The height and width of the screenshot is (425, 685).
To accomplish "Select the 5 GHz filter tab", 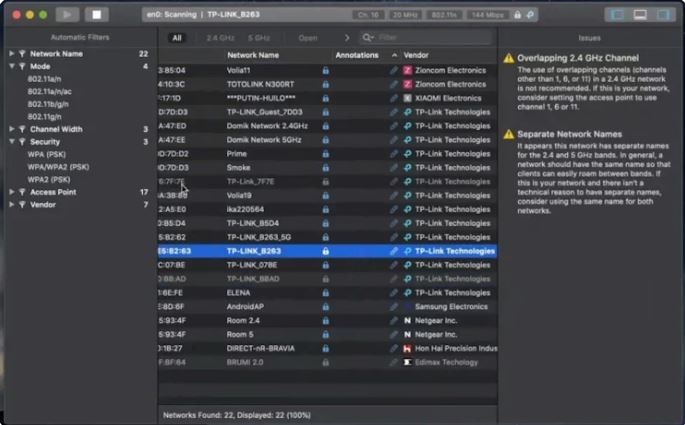I will [x=259, y=38].
